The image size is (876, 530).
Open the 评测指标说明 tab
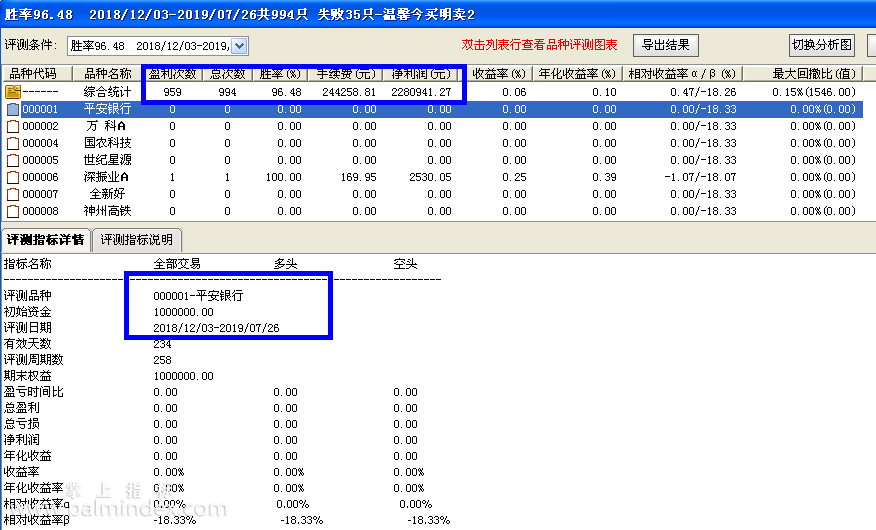pos(137,240)
